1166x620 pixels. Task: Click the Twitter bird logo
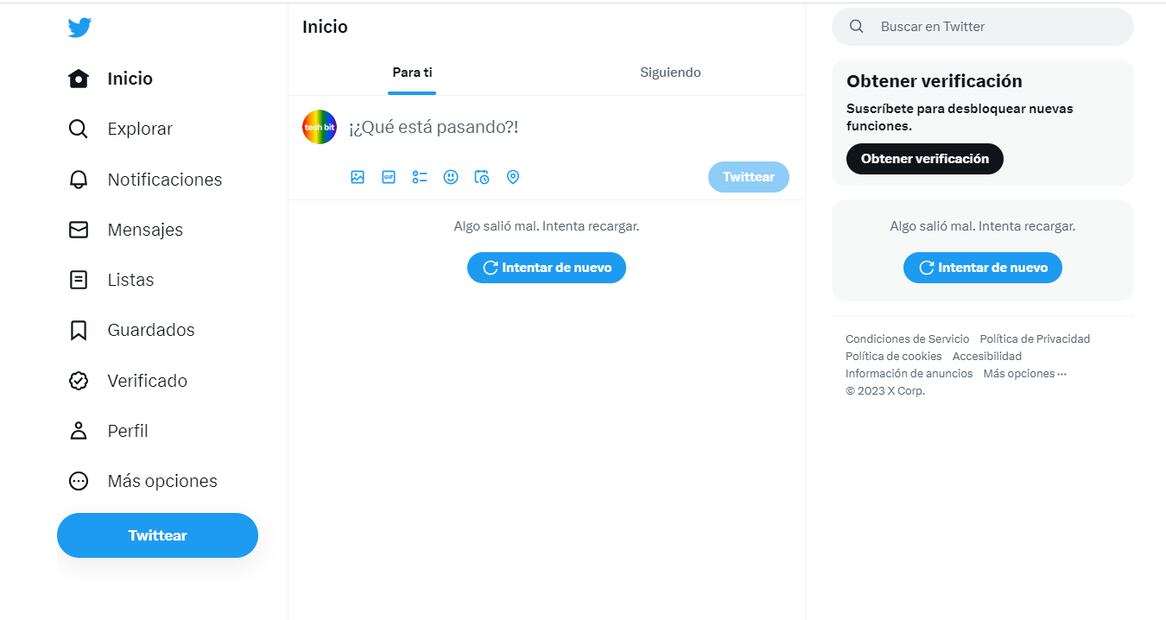click(x=80, y=28)
